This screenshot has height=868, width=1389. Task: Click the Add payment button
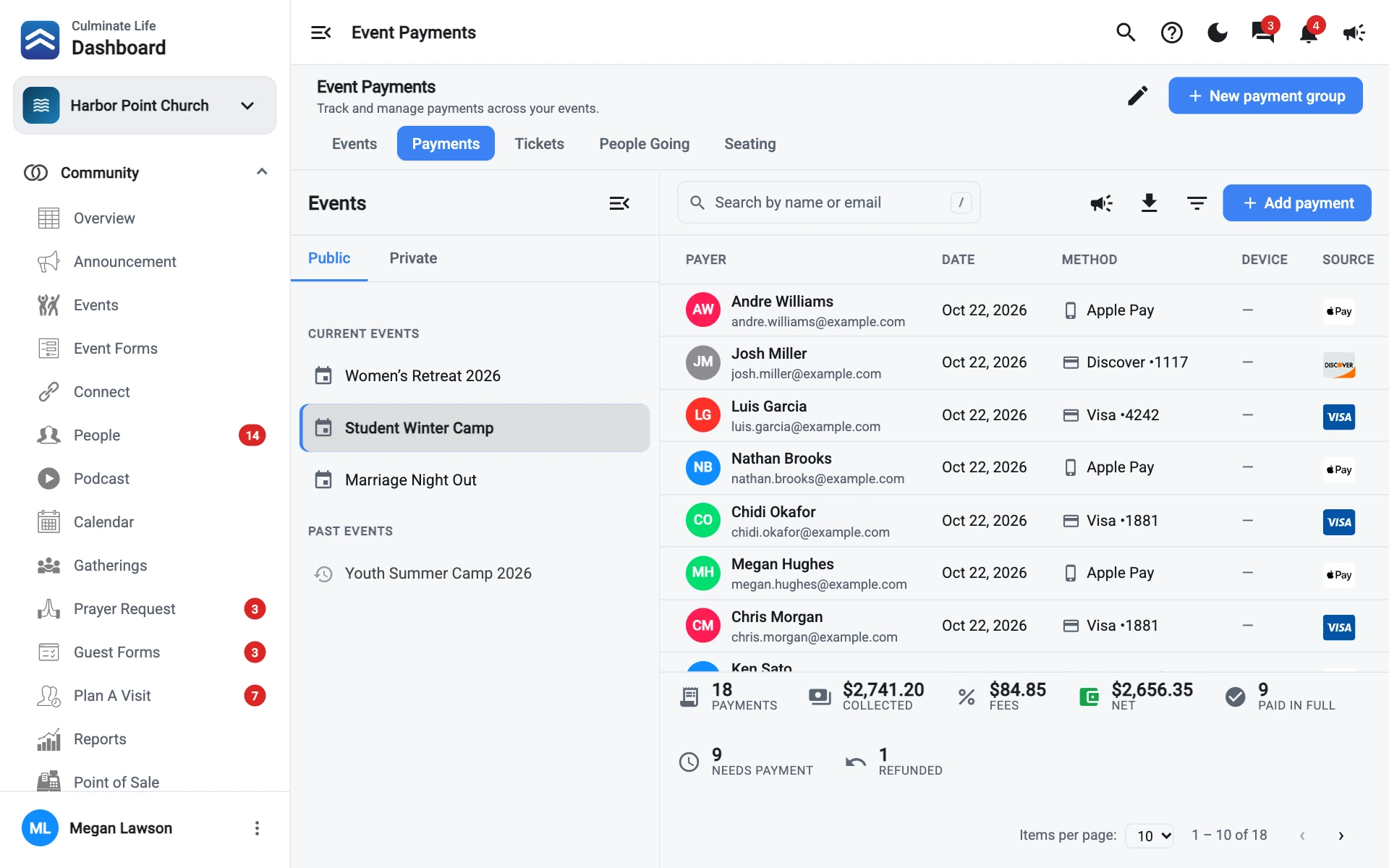(x=1297, y=203)
